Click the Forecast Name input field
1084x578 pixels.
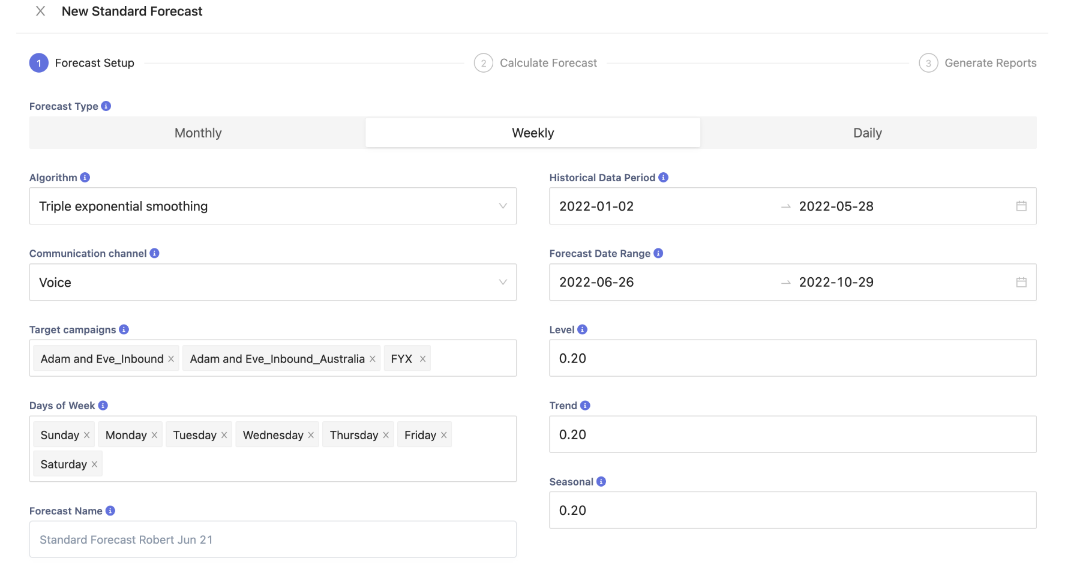tap(272, 540)
